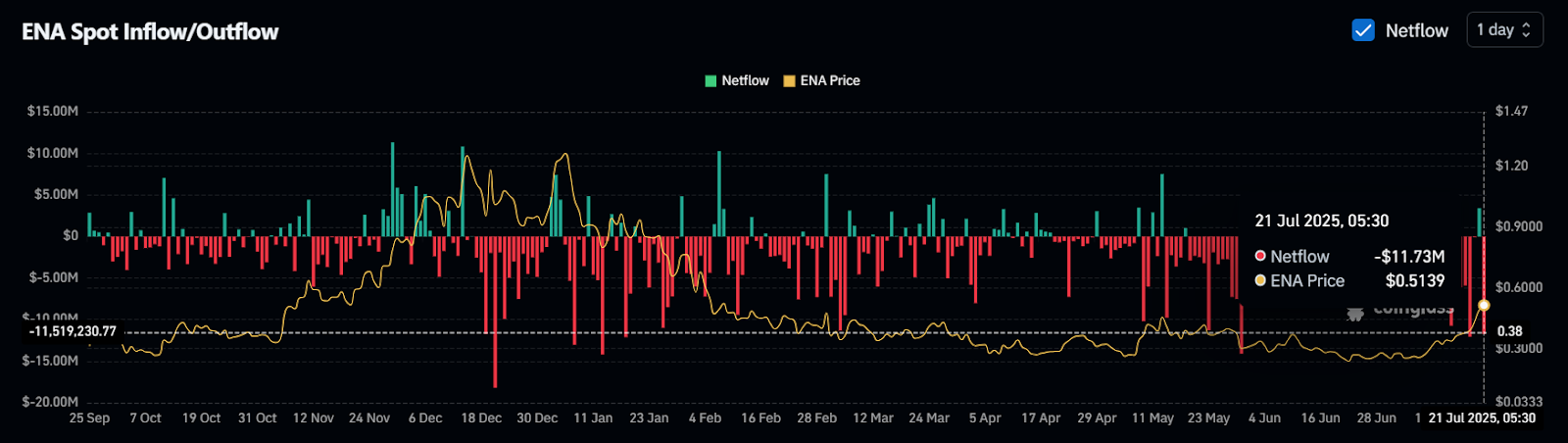The image size is (1568, 443).
Task: Click the $-15.00M axis label
Action: [x=51, y=361]
